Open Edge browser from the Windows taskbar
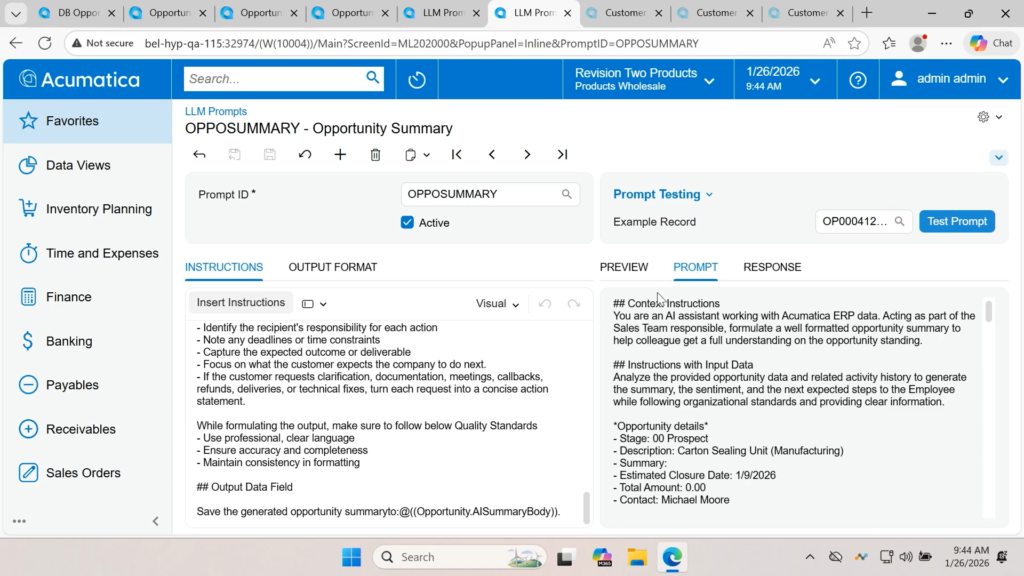The height and width of the screenshot is (576, 1024). pyautogui.click(x=671, y=557)
